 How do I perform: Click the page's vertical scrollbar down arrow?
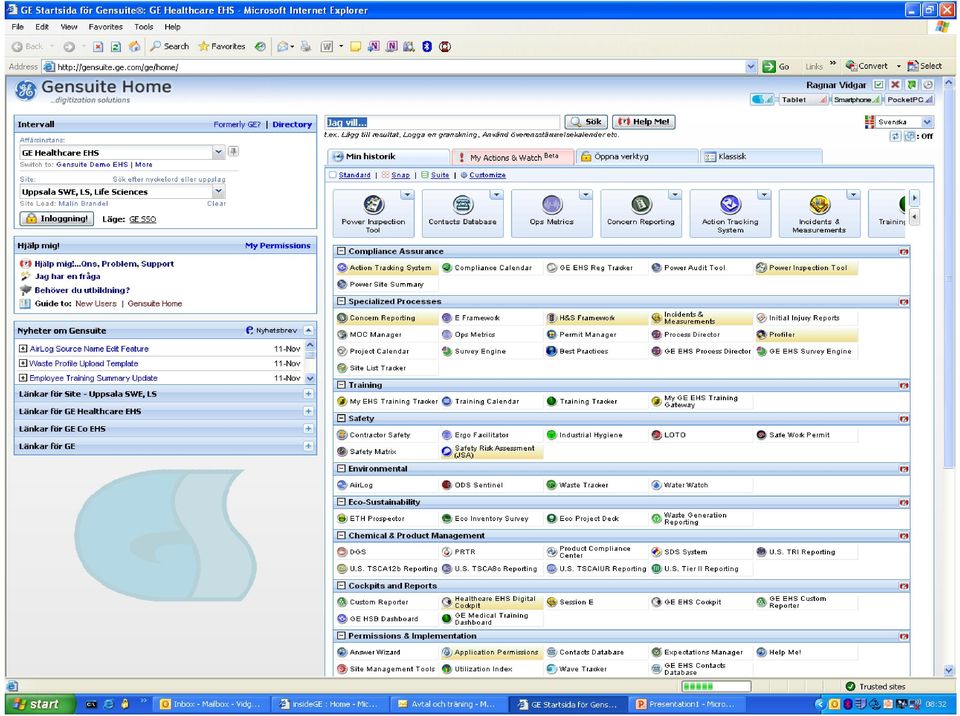coord(948,670)
